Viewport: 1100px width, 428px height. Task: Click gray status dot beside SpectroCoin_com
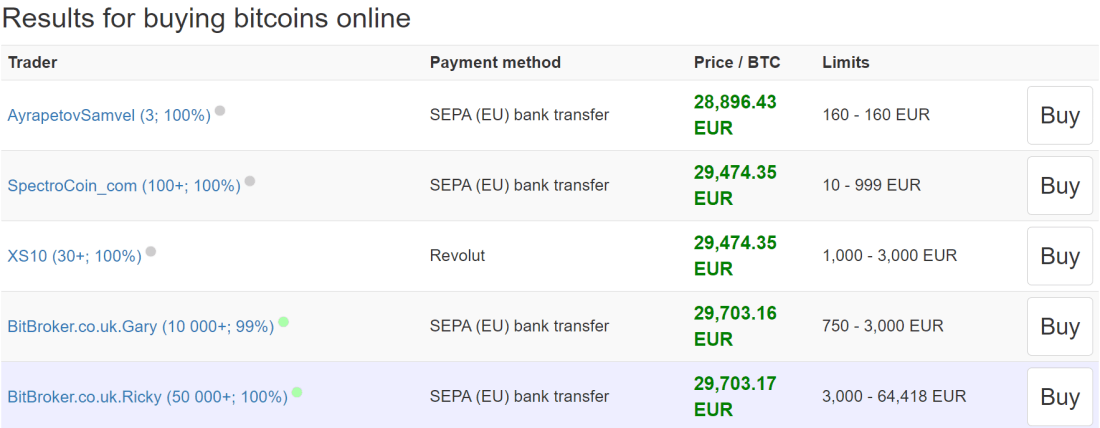click(x=250, y=181)
